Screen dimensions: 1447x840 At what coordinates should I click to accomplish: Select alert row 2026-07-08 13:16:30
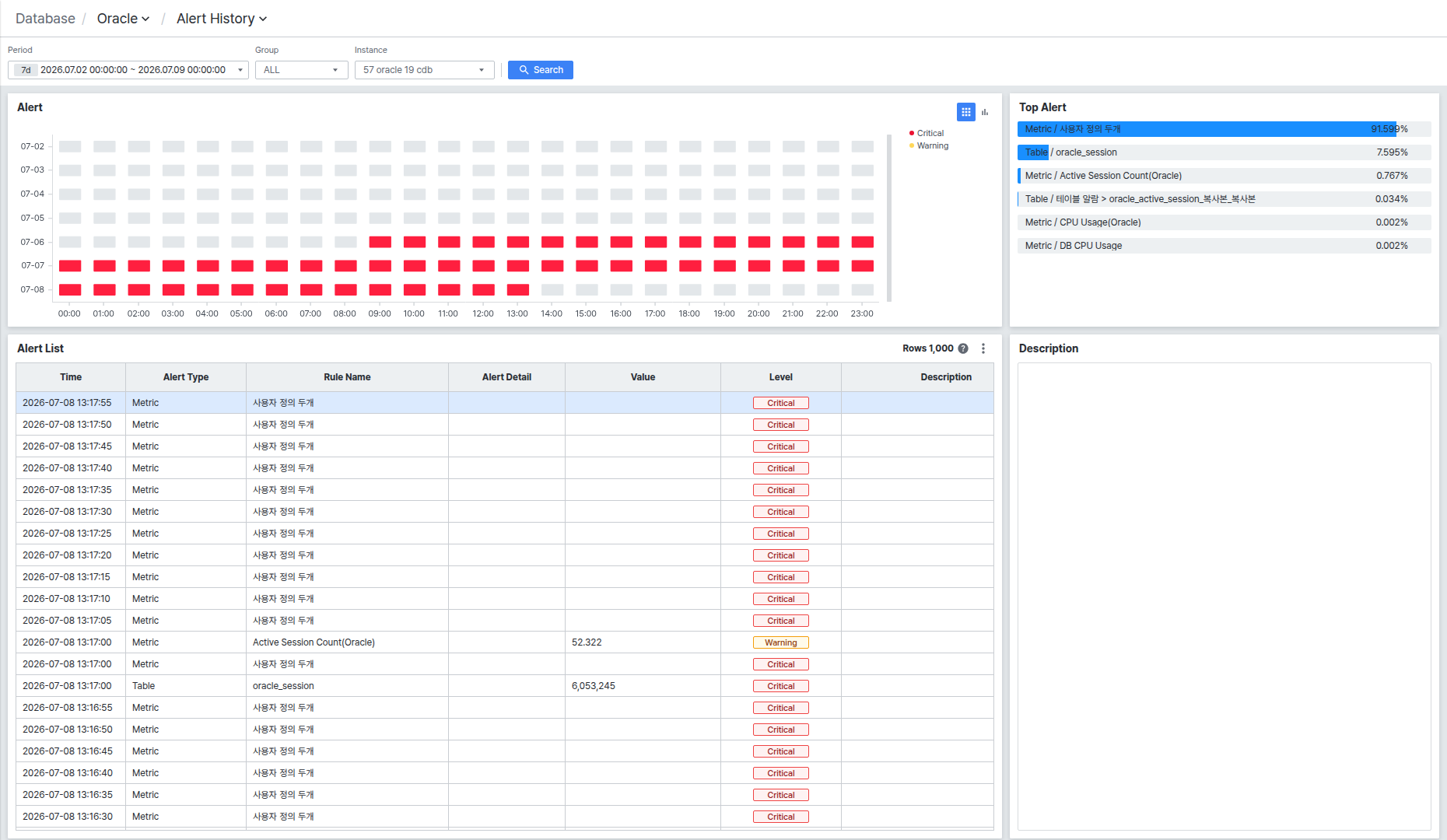pos(505,817)
